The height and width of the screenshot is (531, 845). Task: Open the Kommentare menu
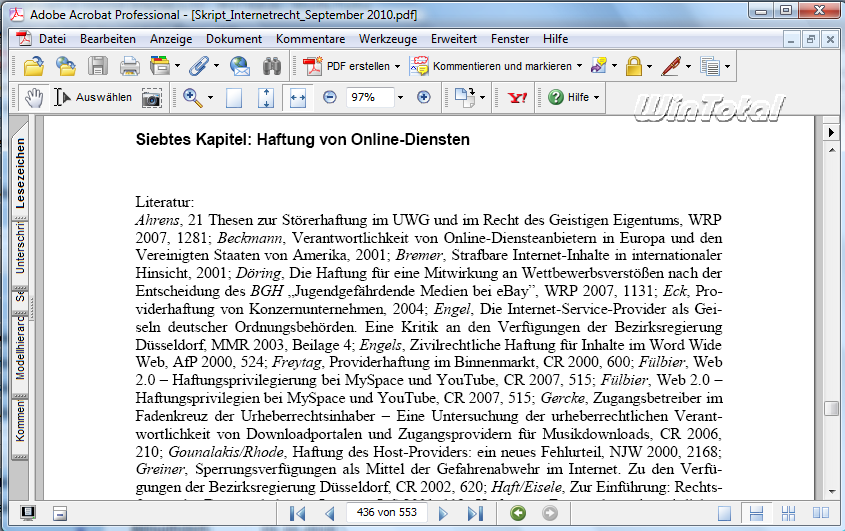pyautogui.click(x=310, y=39)
